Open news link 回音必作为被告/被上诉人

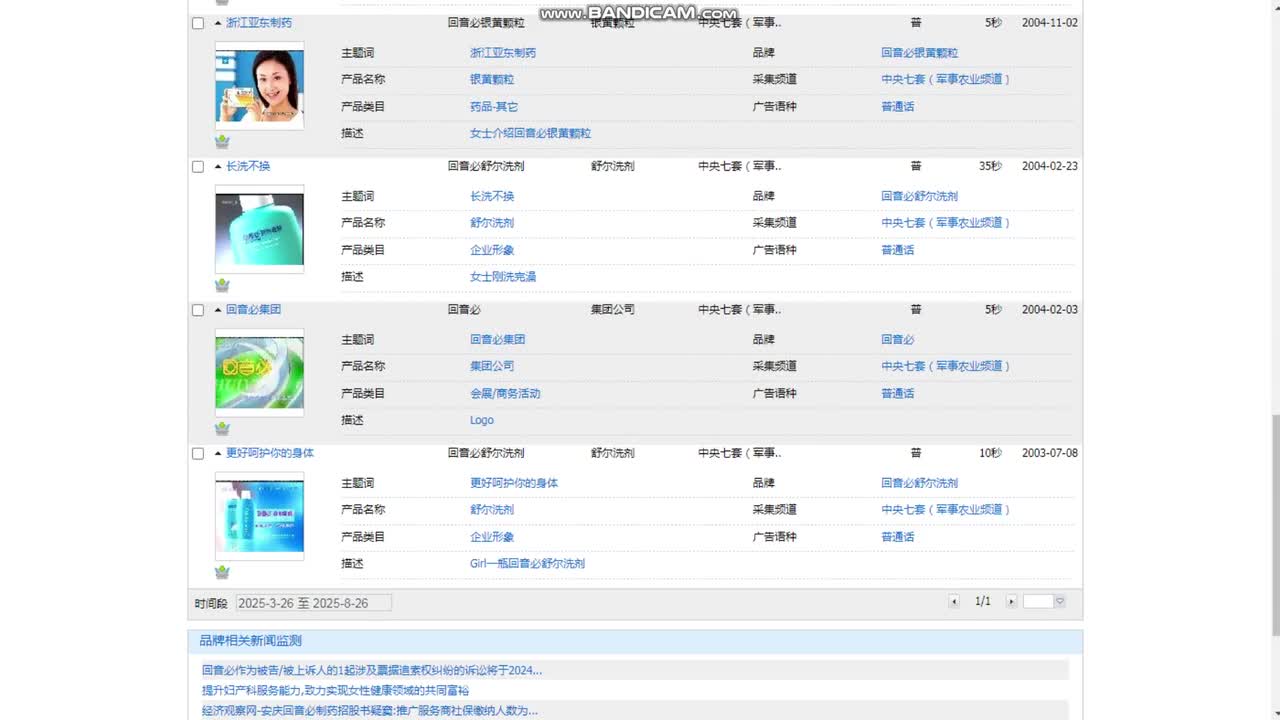pyautogui.click(x=372, y=671)
